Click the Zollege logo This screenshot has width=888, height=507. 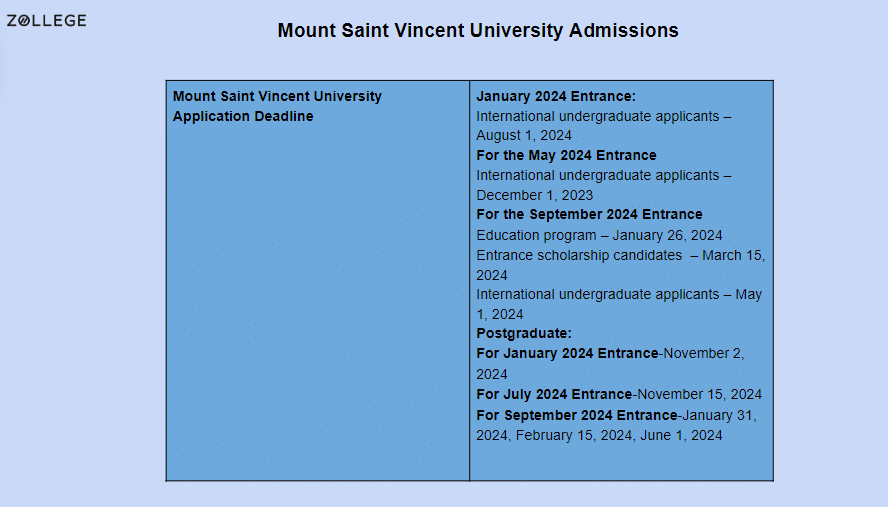[x=46, y=21]
